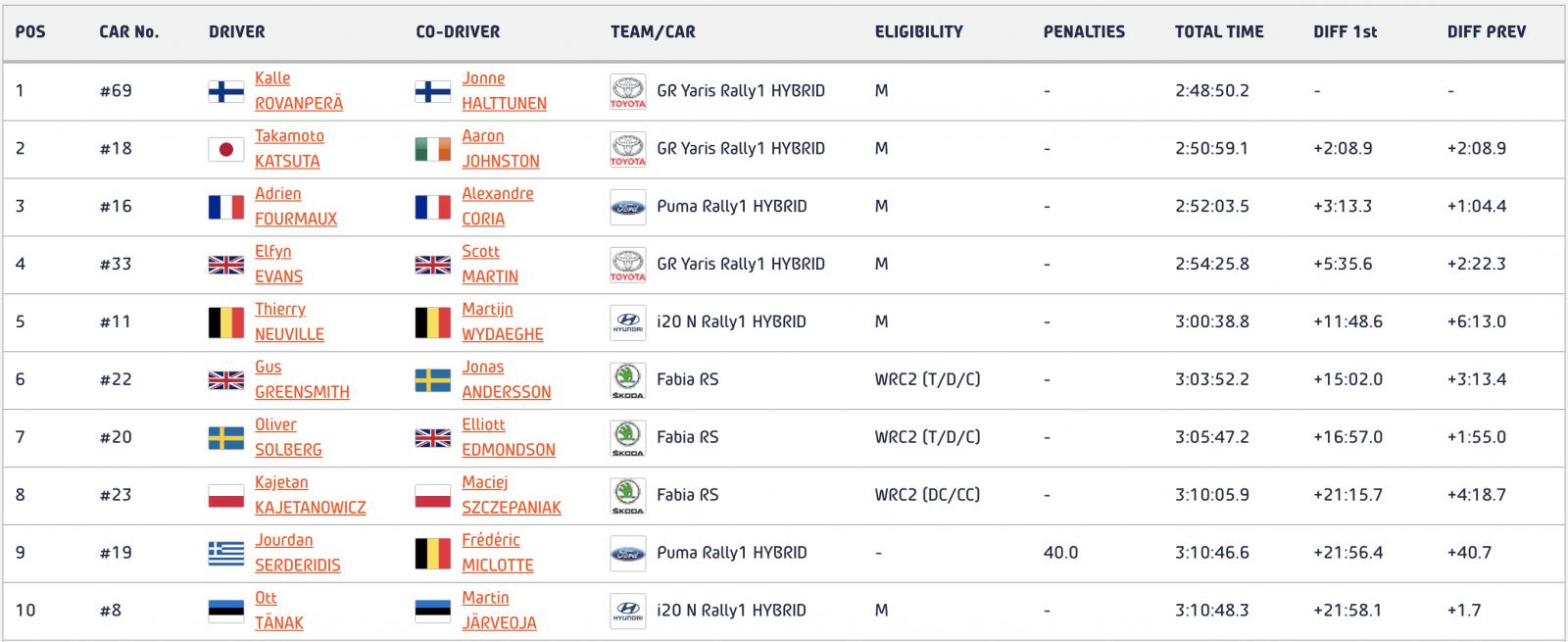The width and height of the screenshot is (1568, 642).
Task: Click the Poland flag beside Maciej Szczepaniak
Action: [x=433, y=495]
